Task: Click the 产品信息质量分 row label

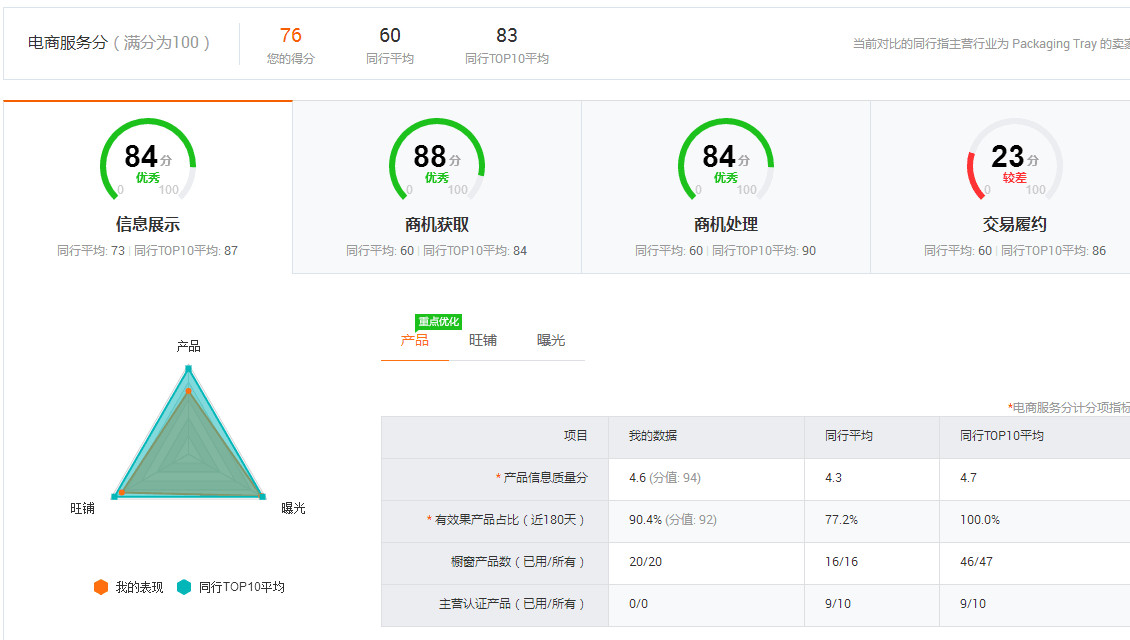Action: click(x=545, y=478)
